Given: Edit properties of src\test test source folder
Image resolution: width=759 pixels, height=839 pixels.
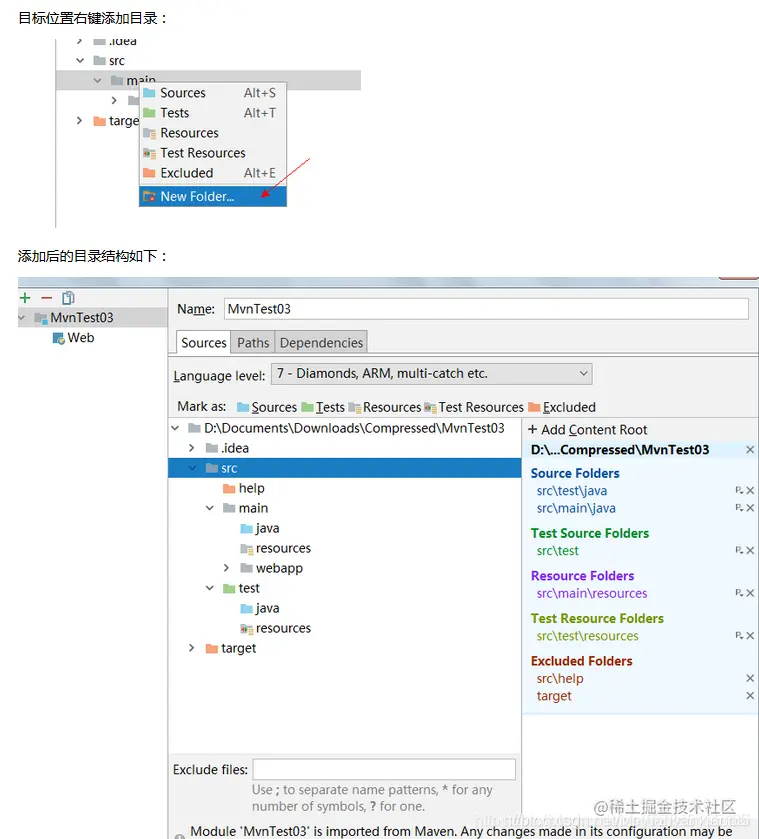Looking at the screenshot, I should (x=739, y=551).
